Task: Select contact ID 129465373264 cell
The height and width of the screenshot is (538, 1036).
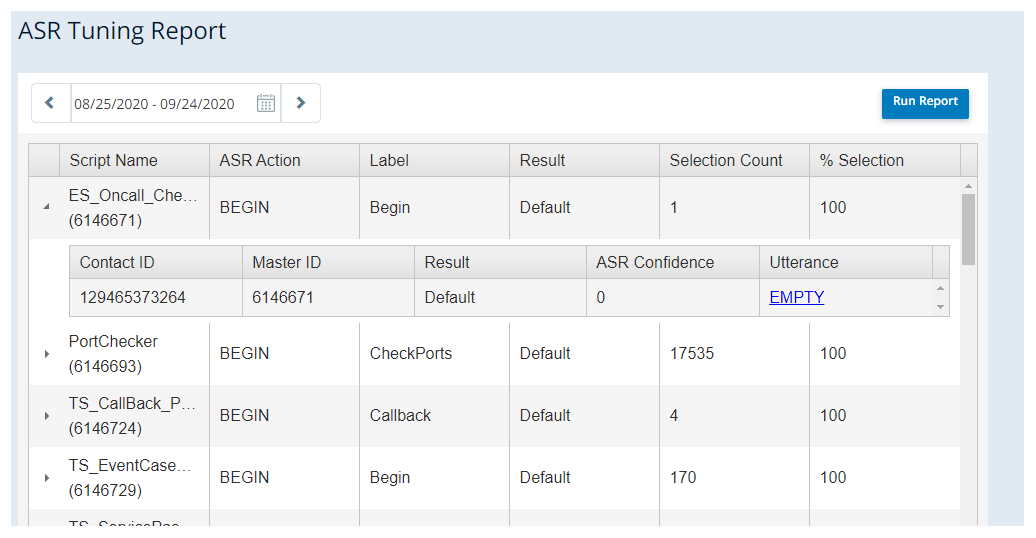Action: [x=156, y=297]
